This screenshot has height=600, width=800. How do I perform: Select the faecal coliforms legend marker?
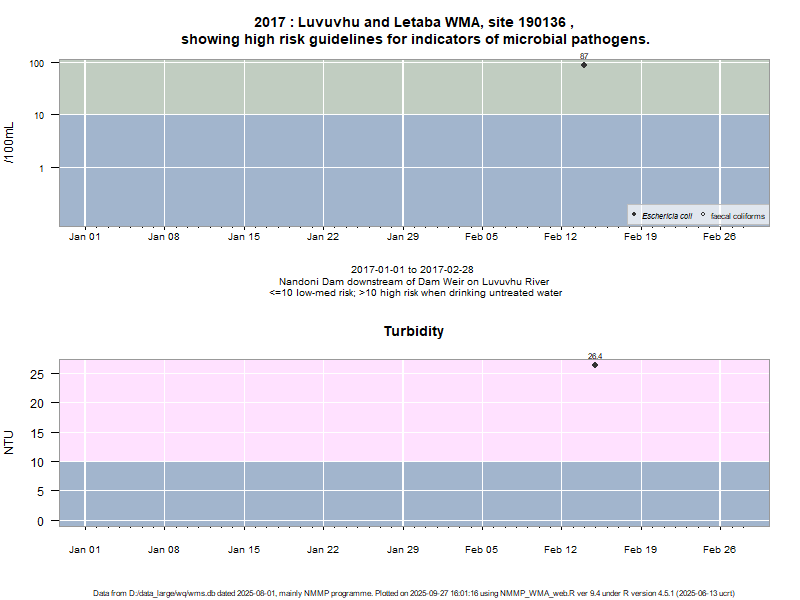(x=703, y=215)
